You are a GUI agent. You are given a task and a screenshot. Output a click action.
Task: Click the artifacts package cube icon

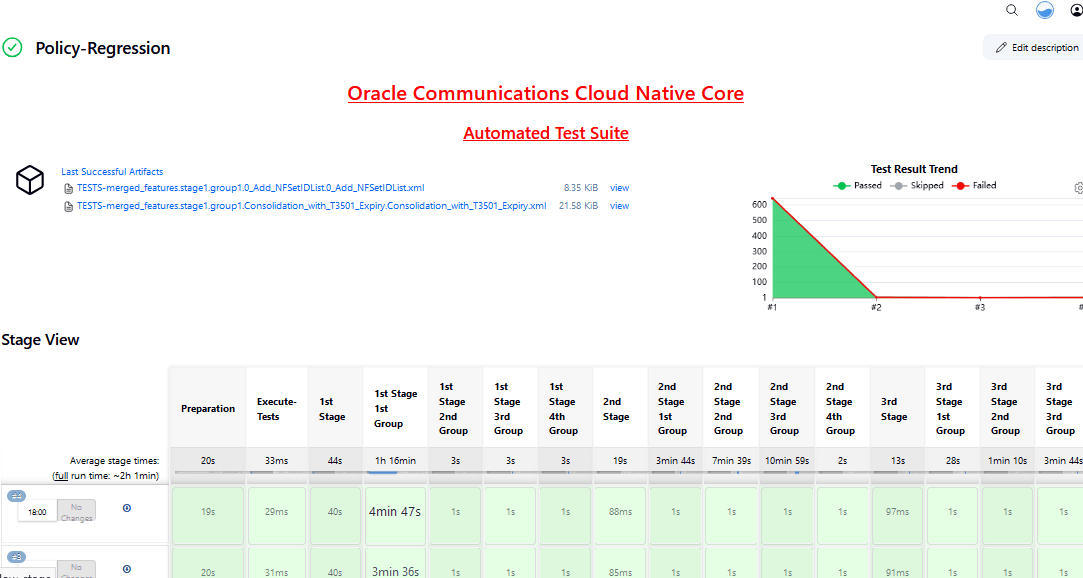(x=30, y=180)
